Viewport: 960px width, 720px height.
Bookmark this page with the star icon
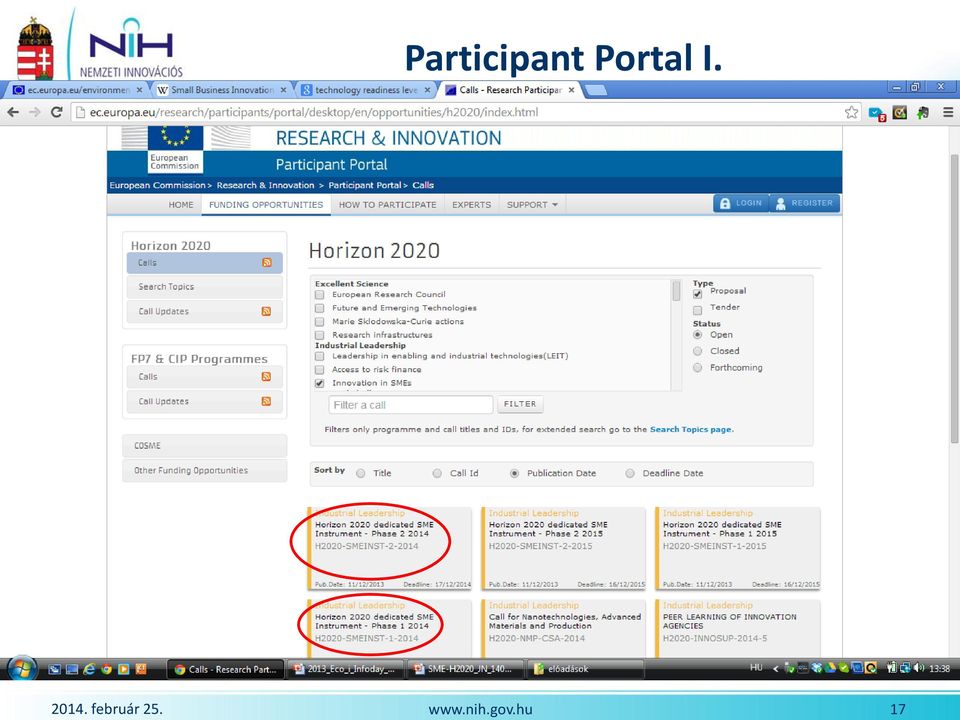click(852, 112)
